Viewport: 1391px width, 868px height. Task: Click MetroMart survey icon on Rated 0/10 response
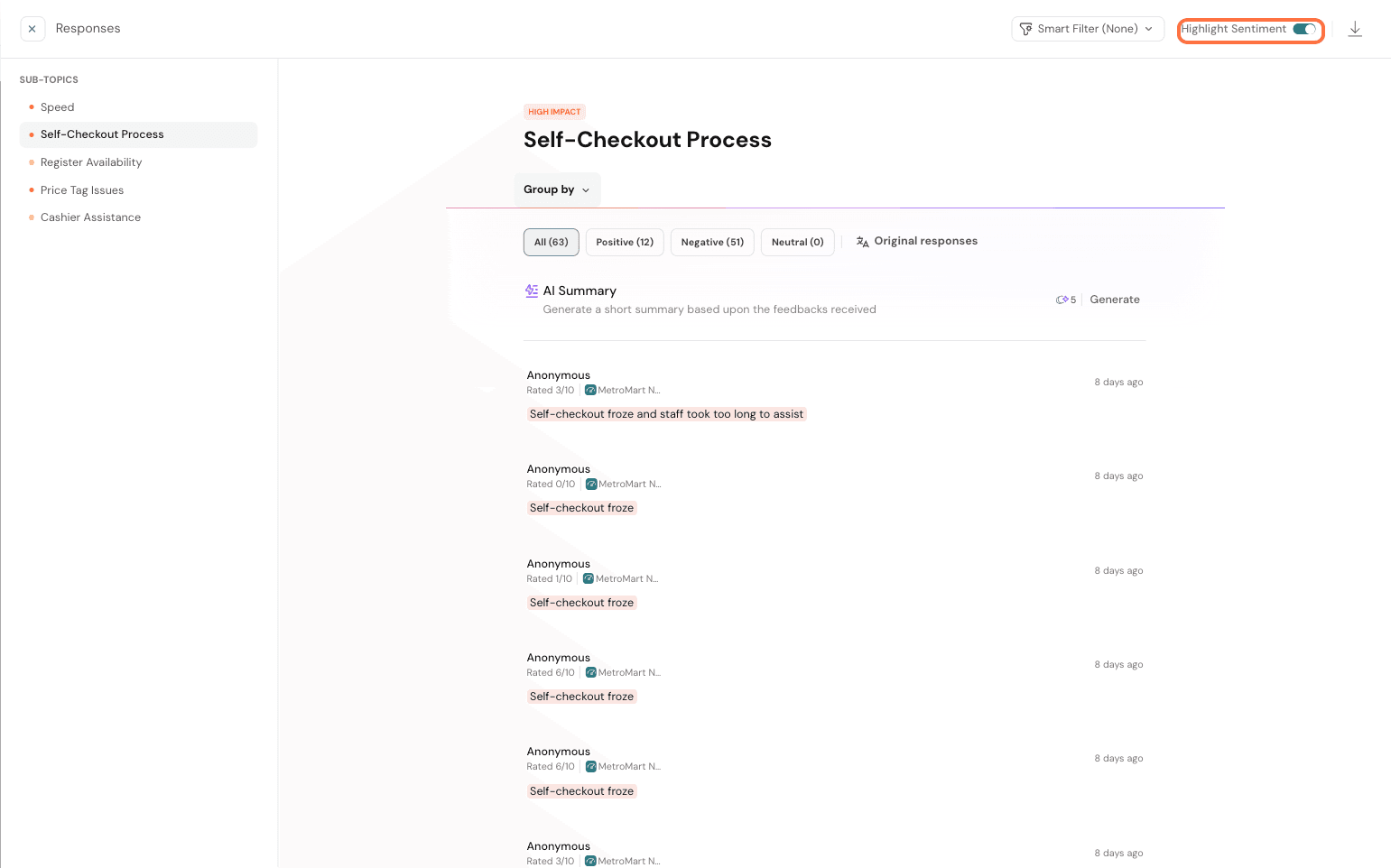(x=591, y=485)
